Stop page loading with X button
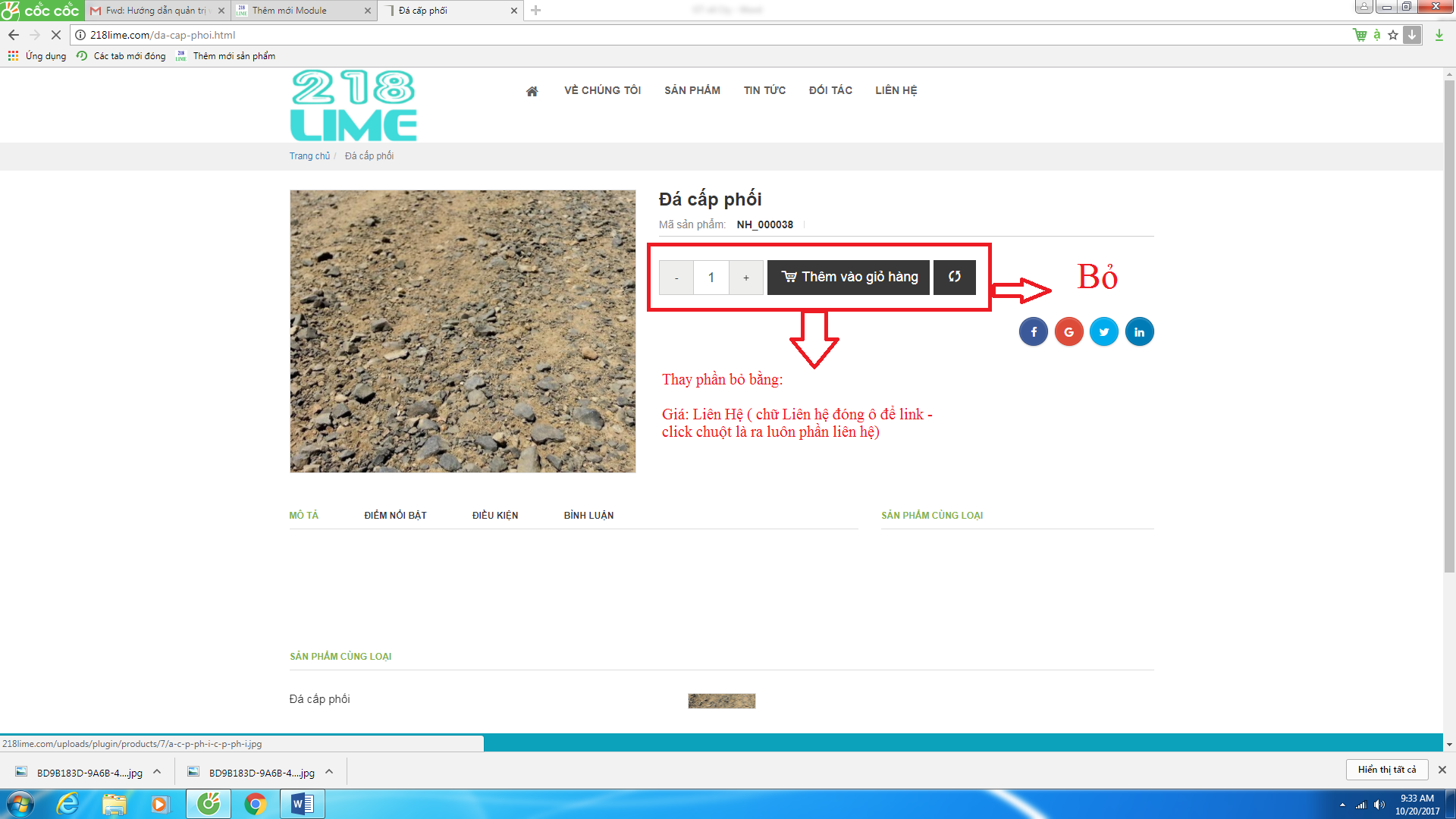 [55, 35]
